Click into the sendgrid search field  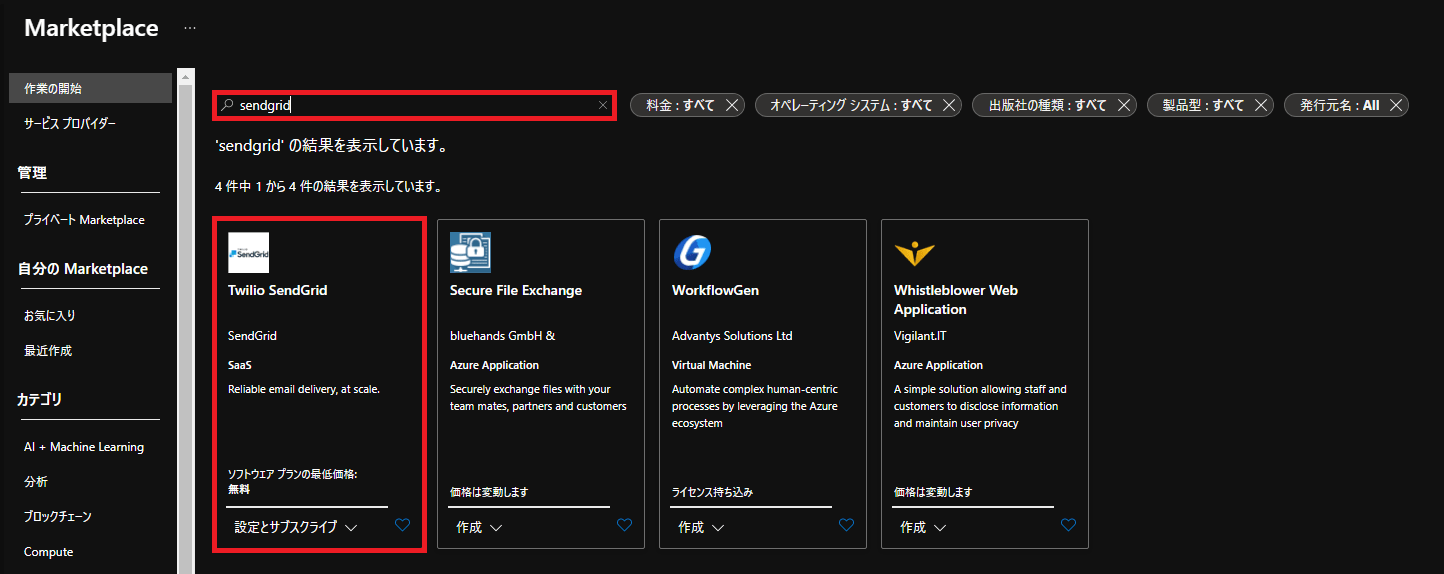[414, 105]
